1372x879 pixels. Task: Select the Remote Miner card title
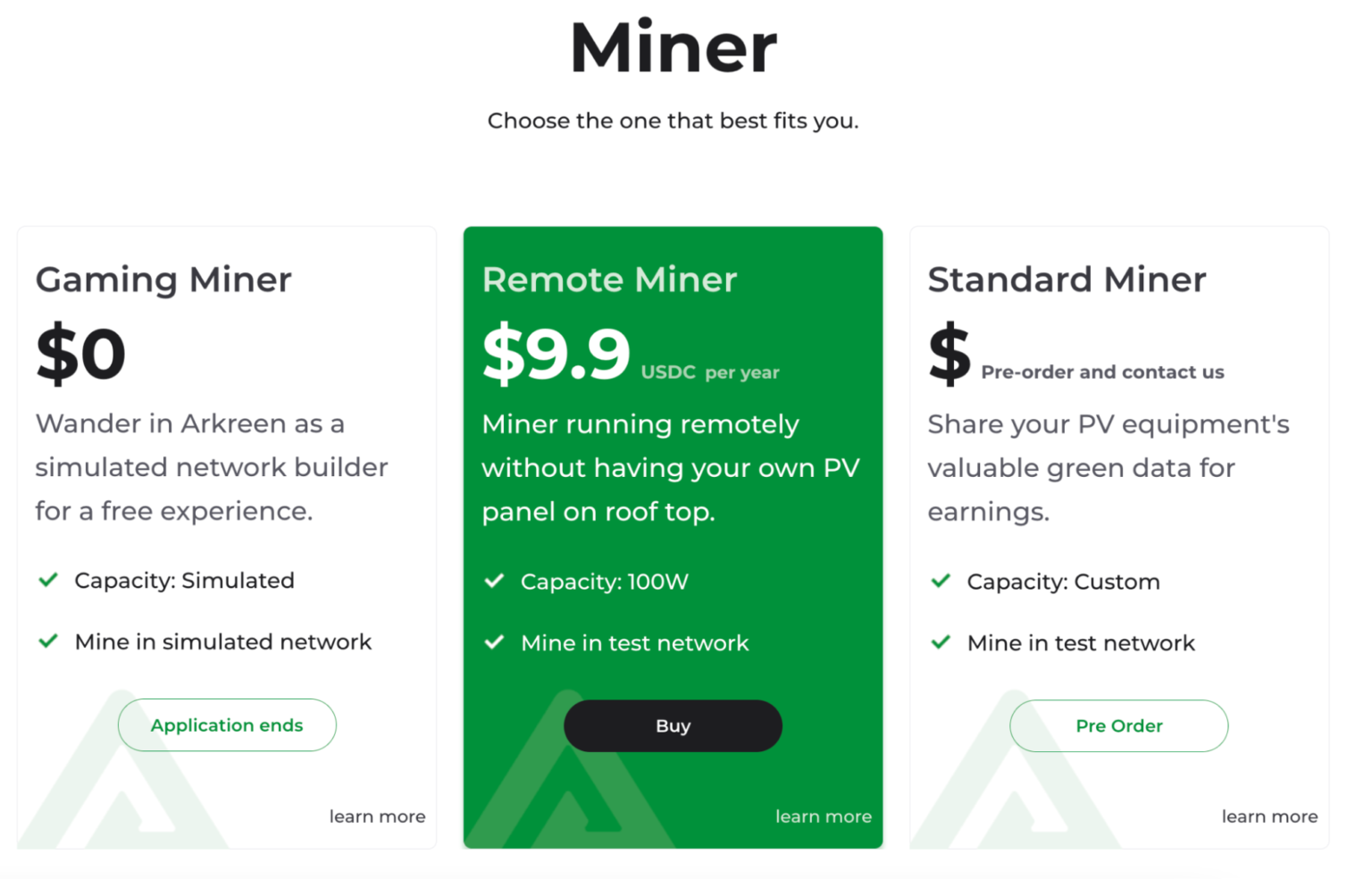pos(609,280)
